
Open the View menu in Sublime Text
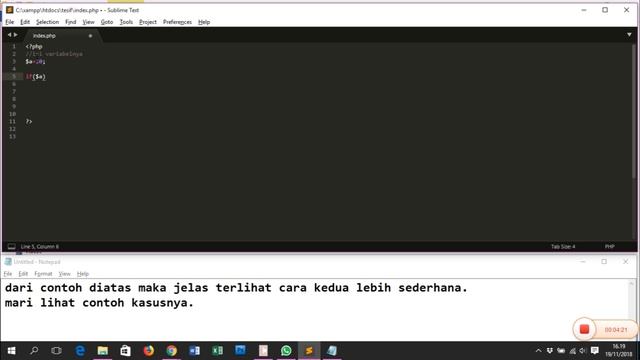click(88, 22)
